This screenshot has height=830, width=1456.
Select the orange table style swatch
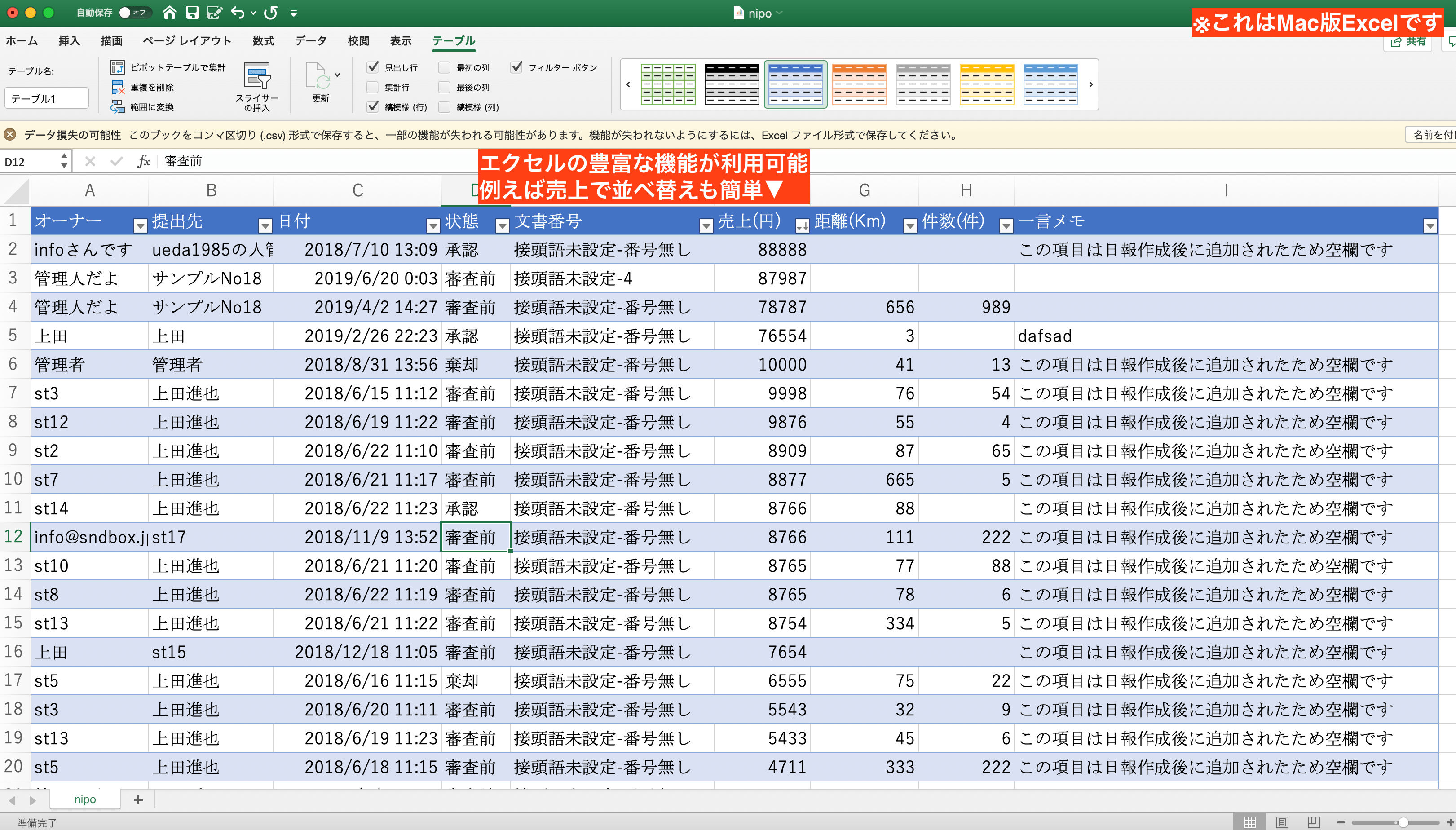859,84
